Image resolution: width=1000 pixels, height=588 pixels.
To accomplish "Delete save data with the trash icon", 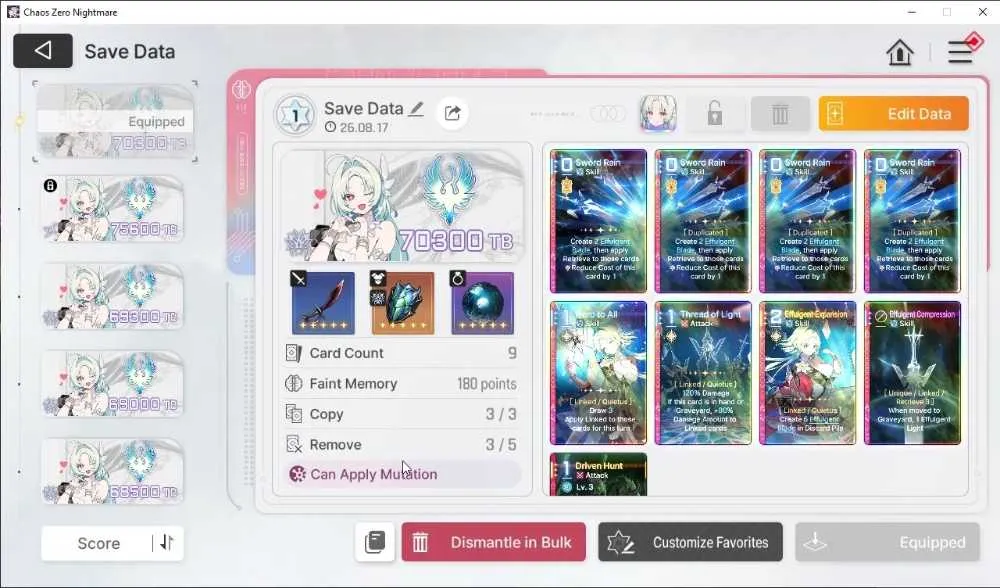I will tap(780, 114).
